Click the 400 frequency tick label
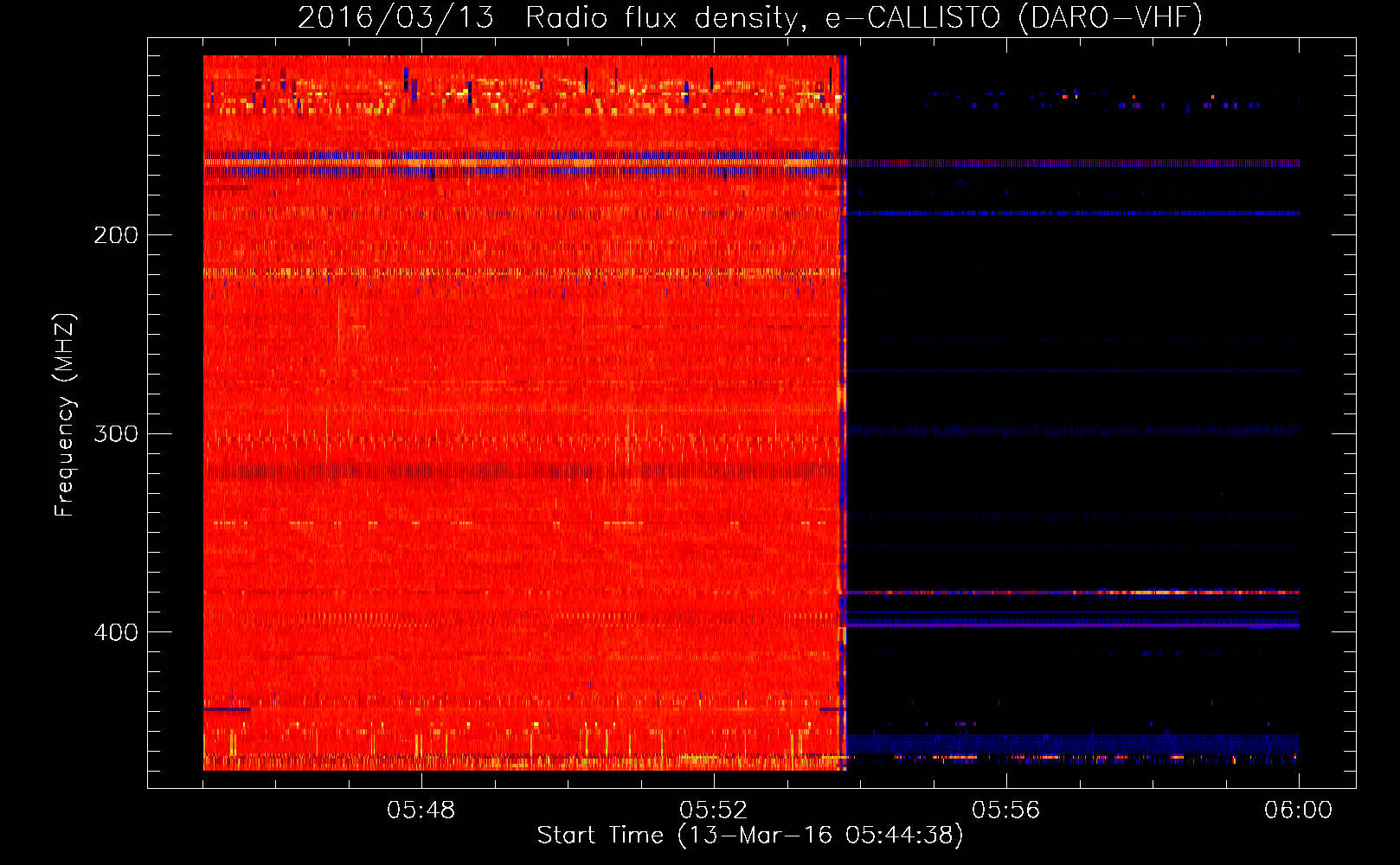Image resolution: width=1400 pixels, height=865 pixels. (116, 632)
